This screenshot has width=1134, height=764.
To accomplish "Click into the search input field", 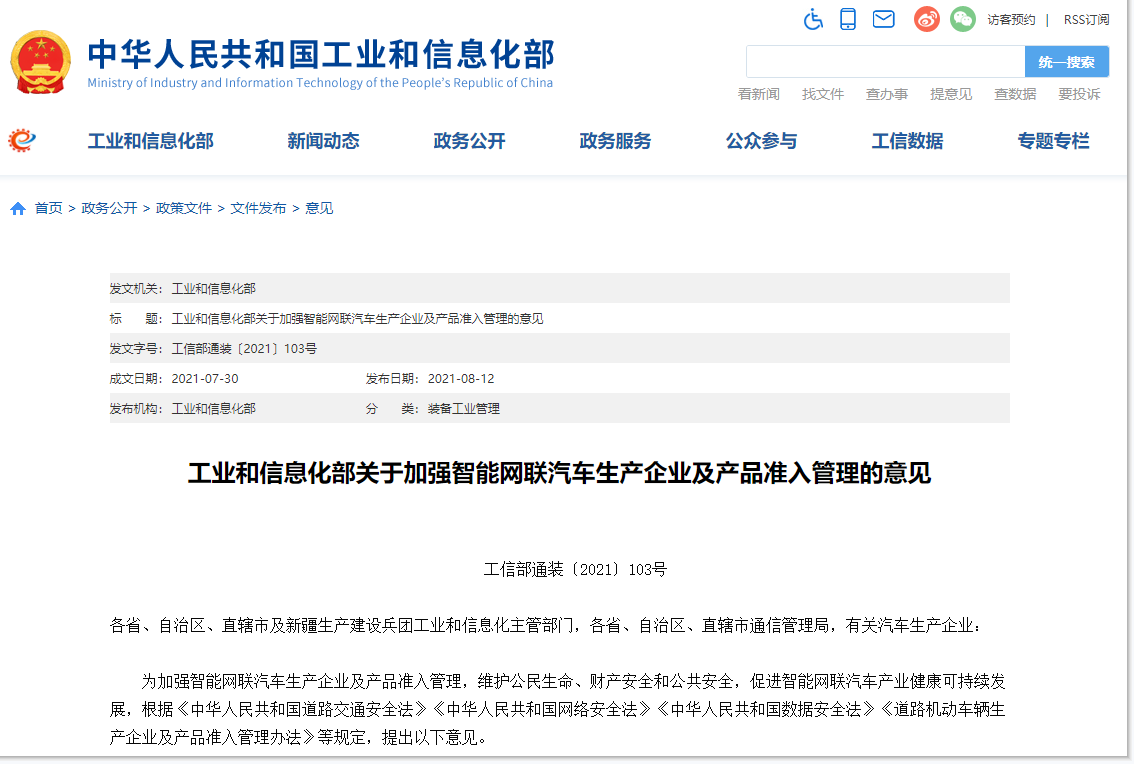I will 885,62.
